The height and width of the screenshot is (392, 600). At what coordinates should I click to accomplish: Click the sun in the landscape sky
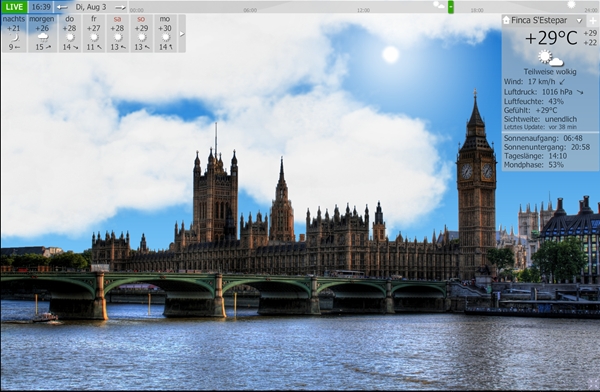391,54
